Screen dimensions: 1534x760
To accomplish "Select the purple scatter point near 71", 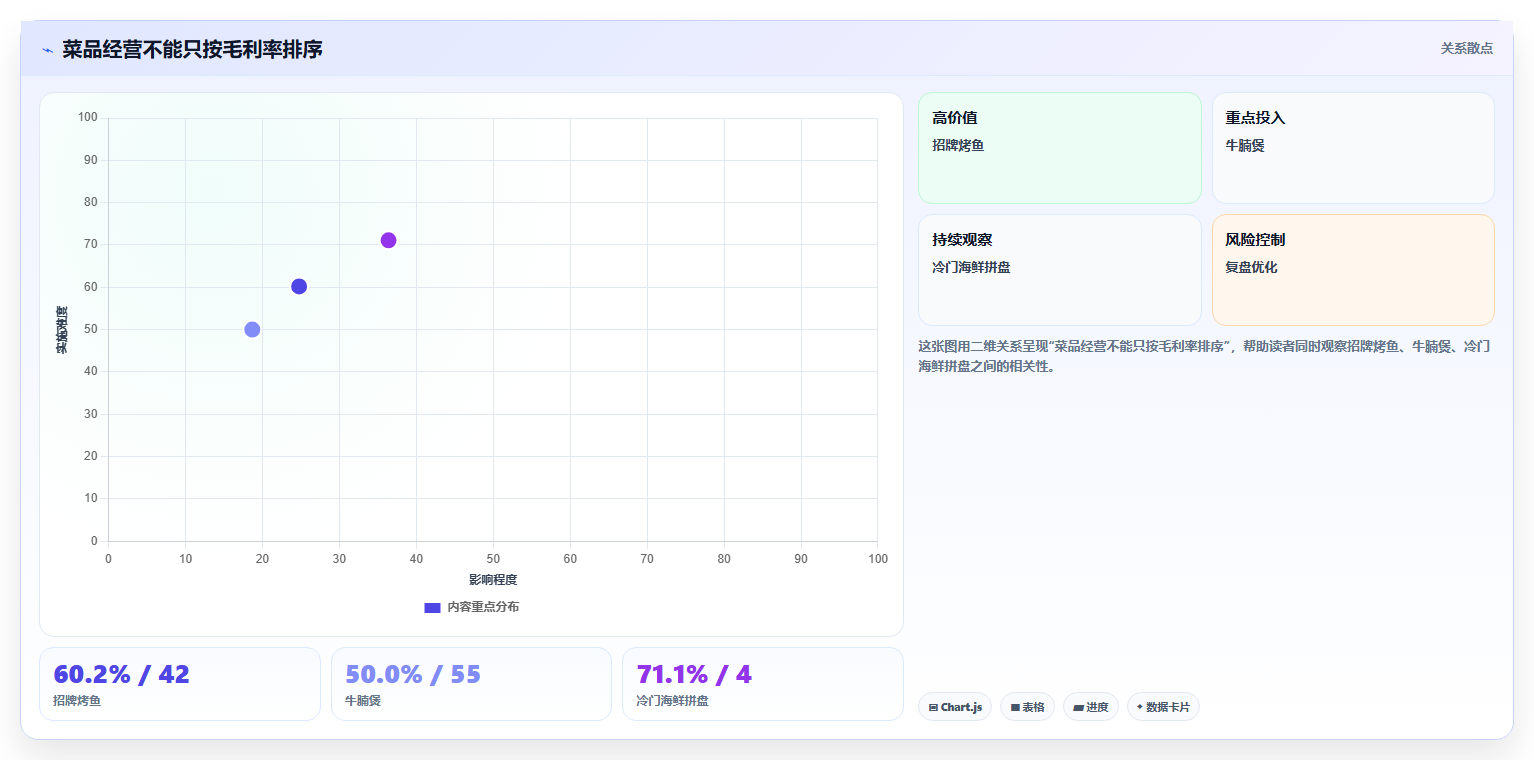I will click(x=388, y=240).
